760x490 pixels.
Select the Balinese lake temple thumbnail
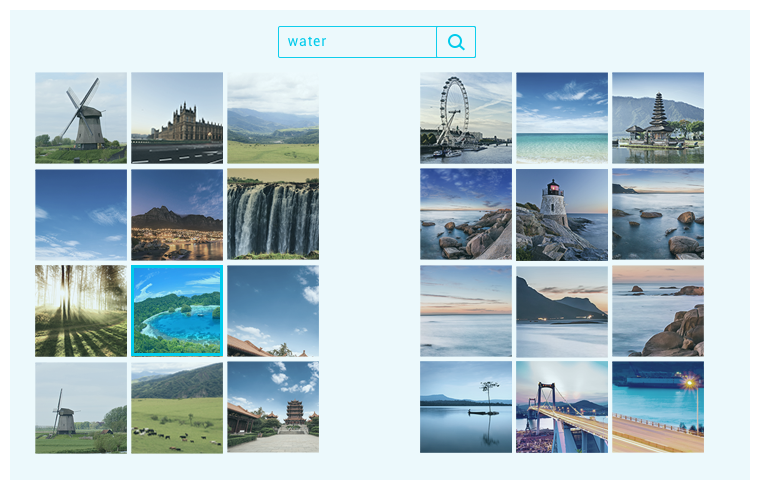point(658,118)
